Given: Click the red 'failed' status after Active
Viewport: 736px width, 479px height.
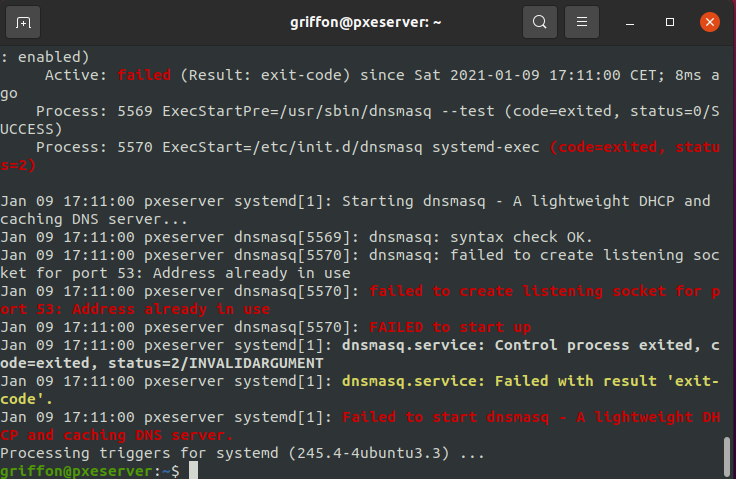Looking at the screenshot, I should point(144,74).
